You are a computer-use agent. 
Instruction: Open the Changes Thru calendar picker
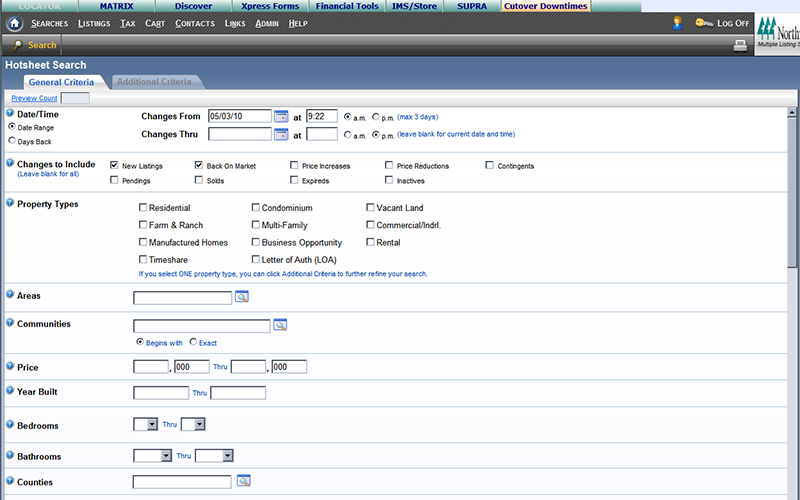pos(281,134)
